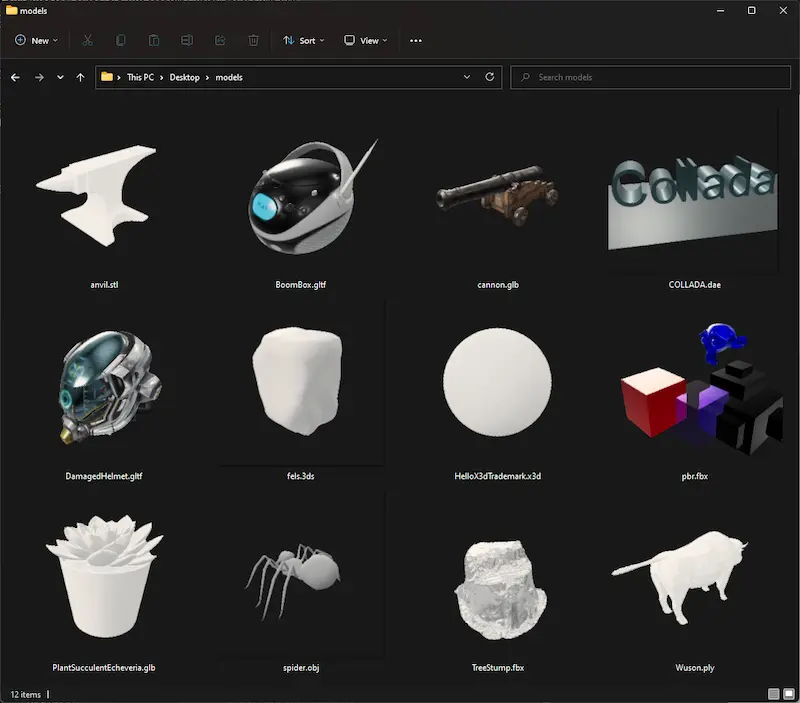The width and height of the screenshot is (800, 703).
Task: Click the Paste clipboard icon
Action: point(154,40)
